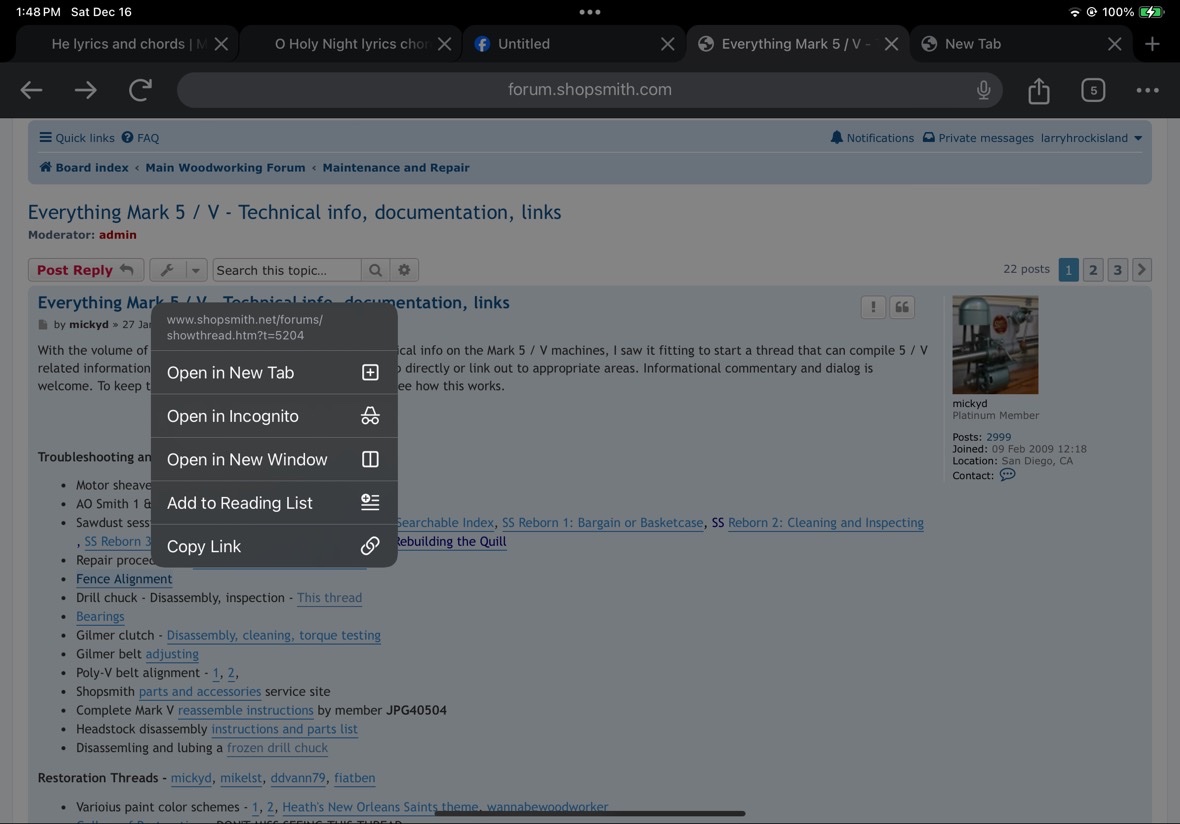Viewport: 1180px width, 824px height.
Task: Go forward with the browser forward arrow
Action: click(x=86, y=90)
